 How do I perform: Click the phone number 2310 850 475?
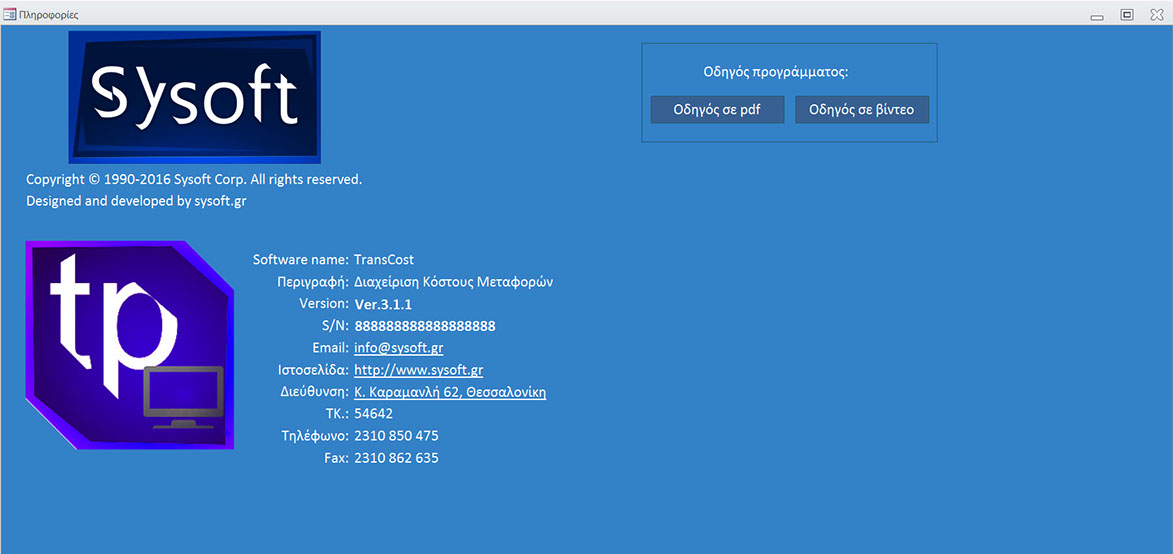click(x=396, y=436)
